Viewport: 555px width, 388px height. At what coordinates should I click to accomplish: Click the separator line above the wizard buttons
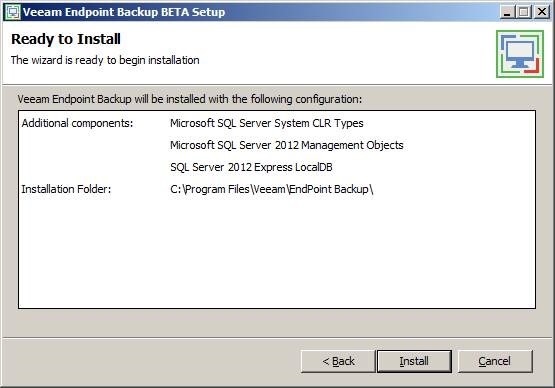(277, 337)
